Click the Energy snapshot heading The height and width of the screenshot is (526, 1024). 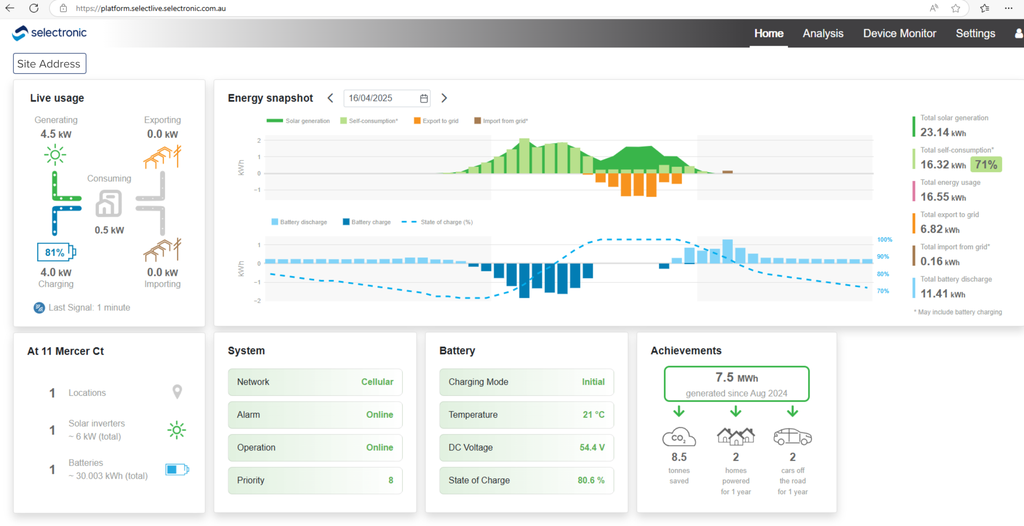[x=270, y=98]
